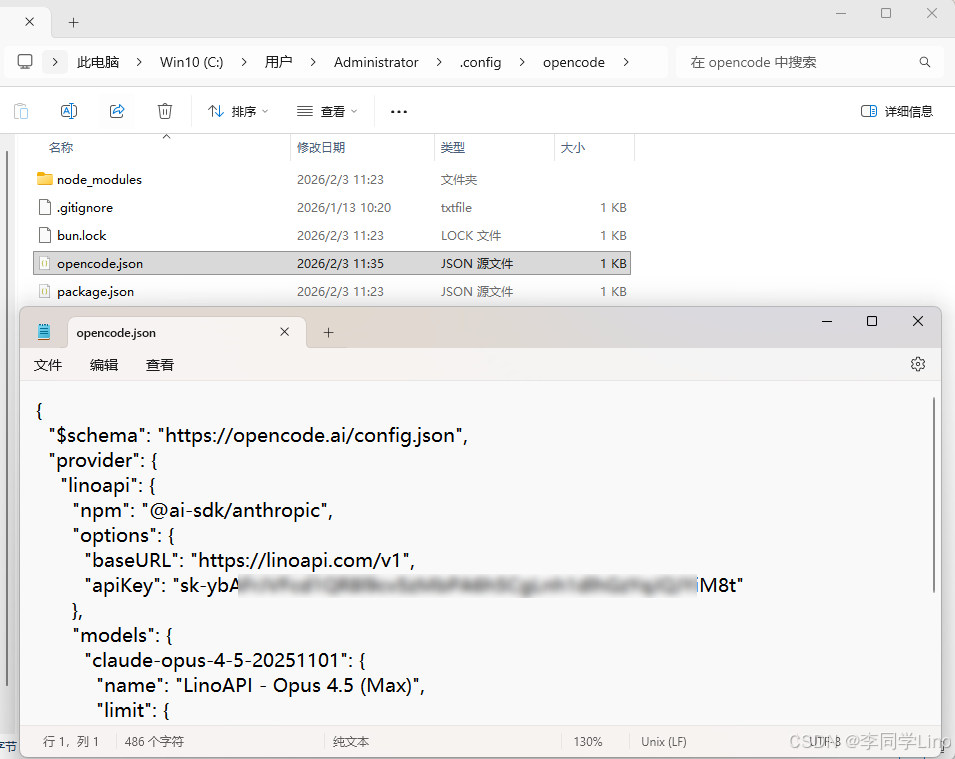Click 纯文本 in Notepad status bar
955x759 pixels.
coord(351,742)
